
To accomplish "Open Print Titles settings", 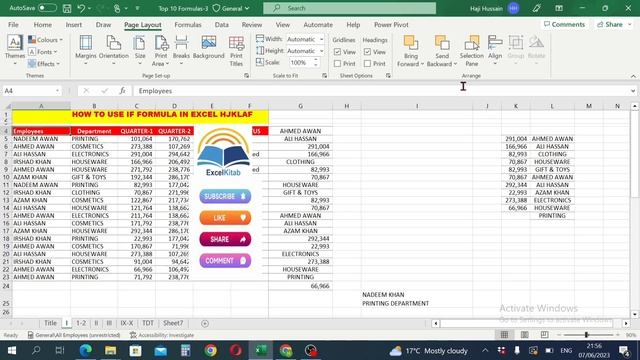I will pos(236,50).
